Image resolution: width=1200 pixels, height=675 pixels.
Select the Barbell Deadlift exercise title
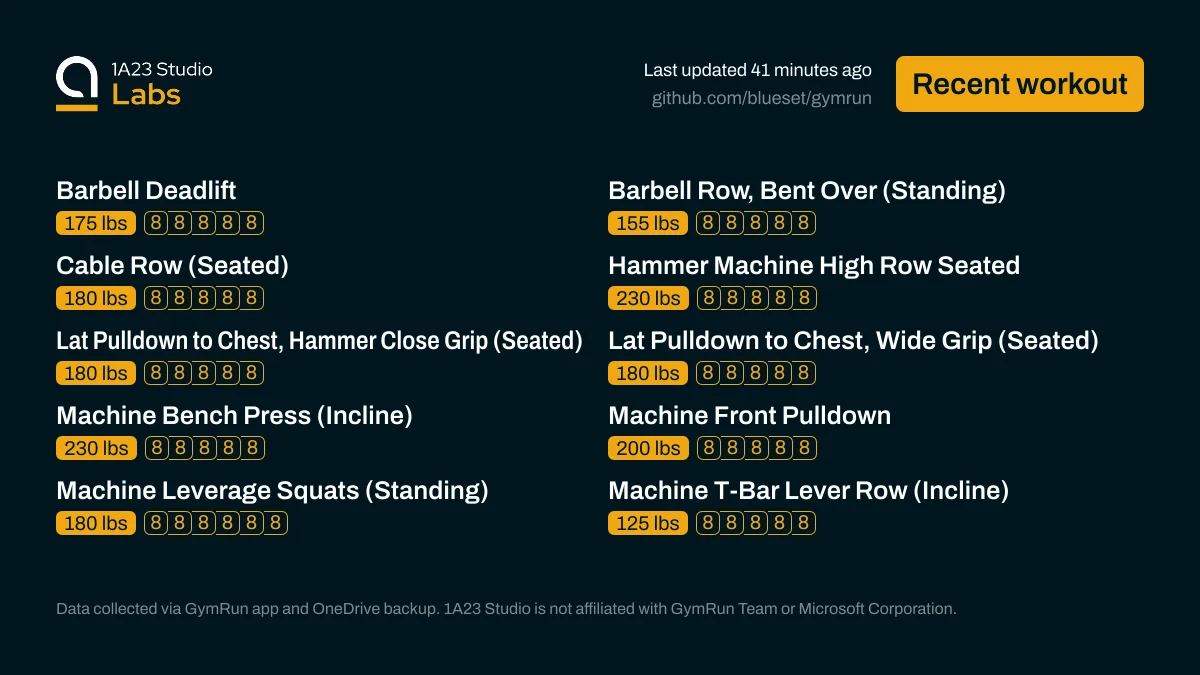click(146, 191)
